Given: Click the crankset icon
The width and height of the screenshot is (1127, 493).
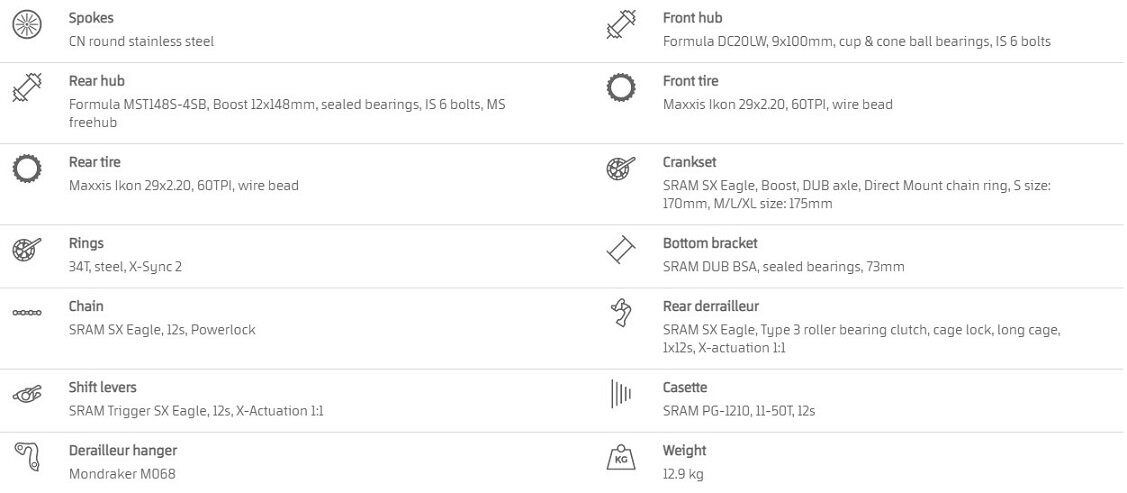Looking at the screenshot, I should click(x=621, y=169).
